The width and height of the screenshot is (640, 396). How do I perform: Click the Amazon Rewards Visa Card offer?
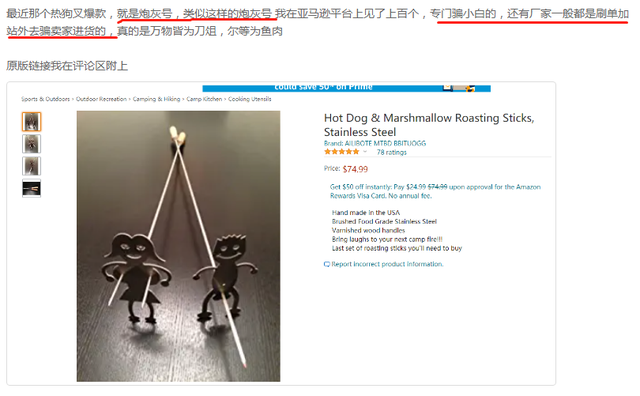435,191
